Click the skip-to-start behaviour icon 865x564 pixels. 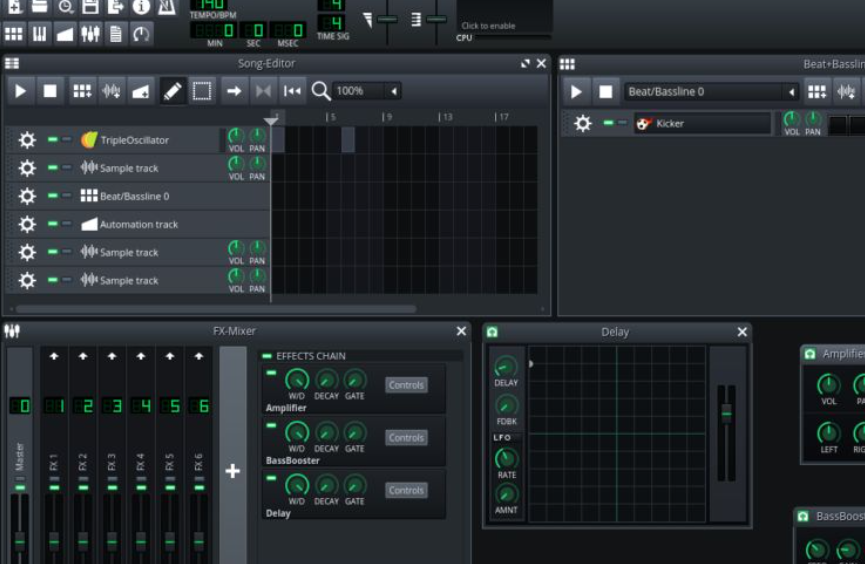pyautogui.click(x=292, y=91)
